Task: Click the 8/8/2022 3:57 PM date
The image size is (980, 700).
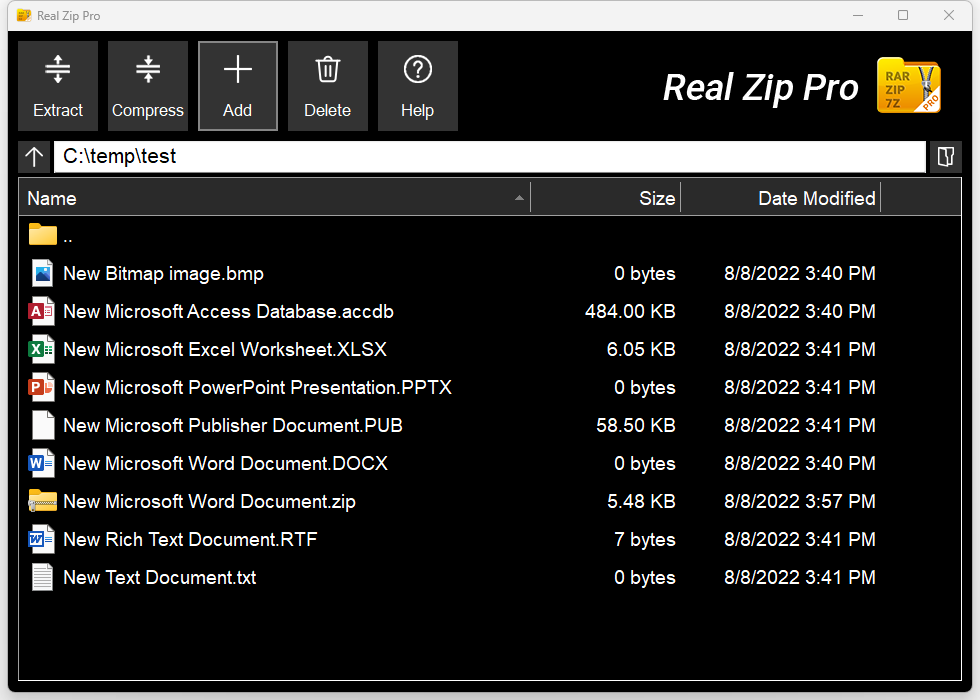Action: click(x=800, y=501)
